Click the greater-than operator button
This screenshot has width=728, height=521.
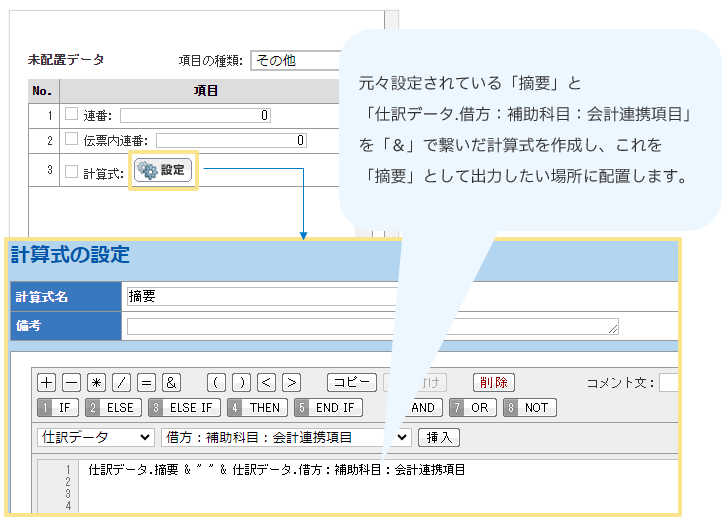[x=291, y=382]
